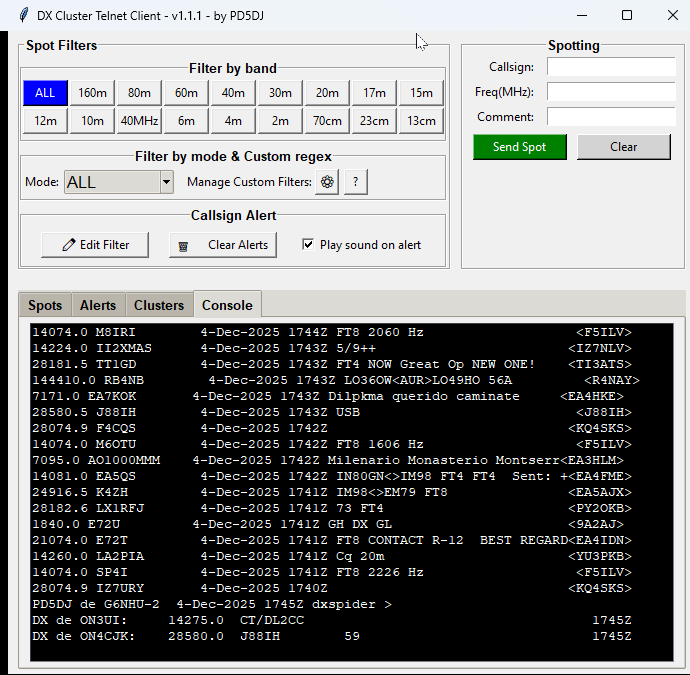Enable the 40m band filter
Viewport: 690px width, 675px height.
tap(233, 93)
